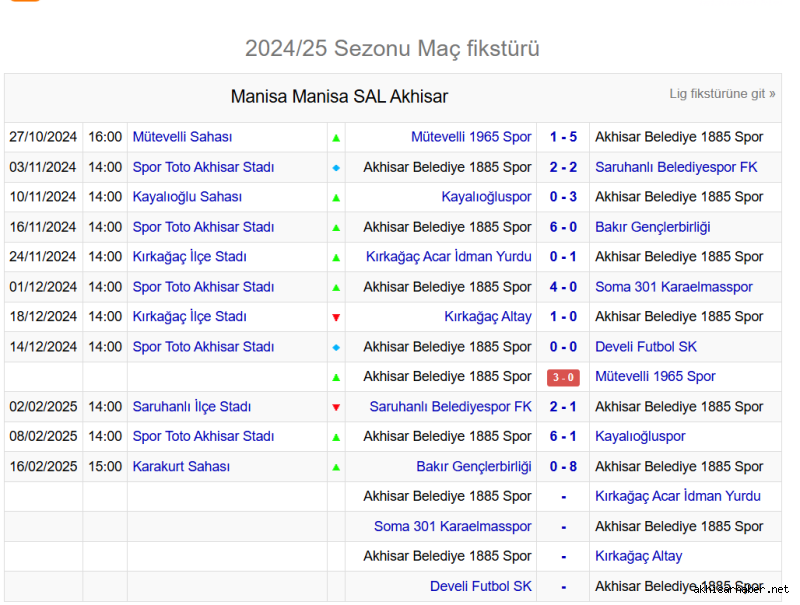Open home team Saruhanlı Belediyespor FK on 02/02/2025
The height and width of the screenshot is (605, 800).
(451, 407)
